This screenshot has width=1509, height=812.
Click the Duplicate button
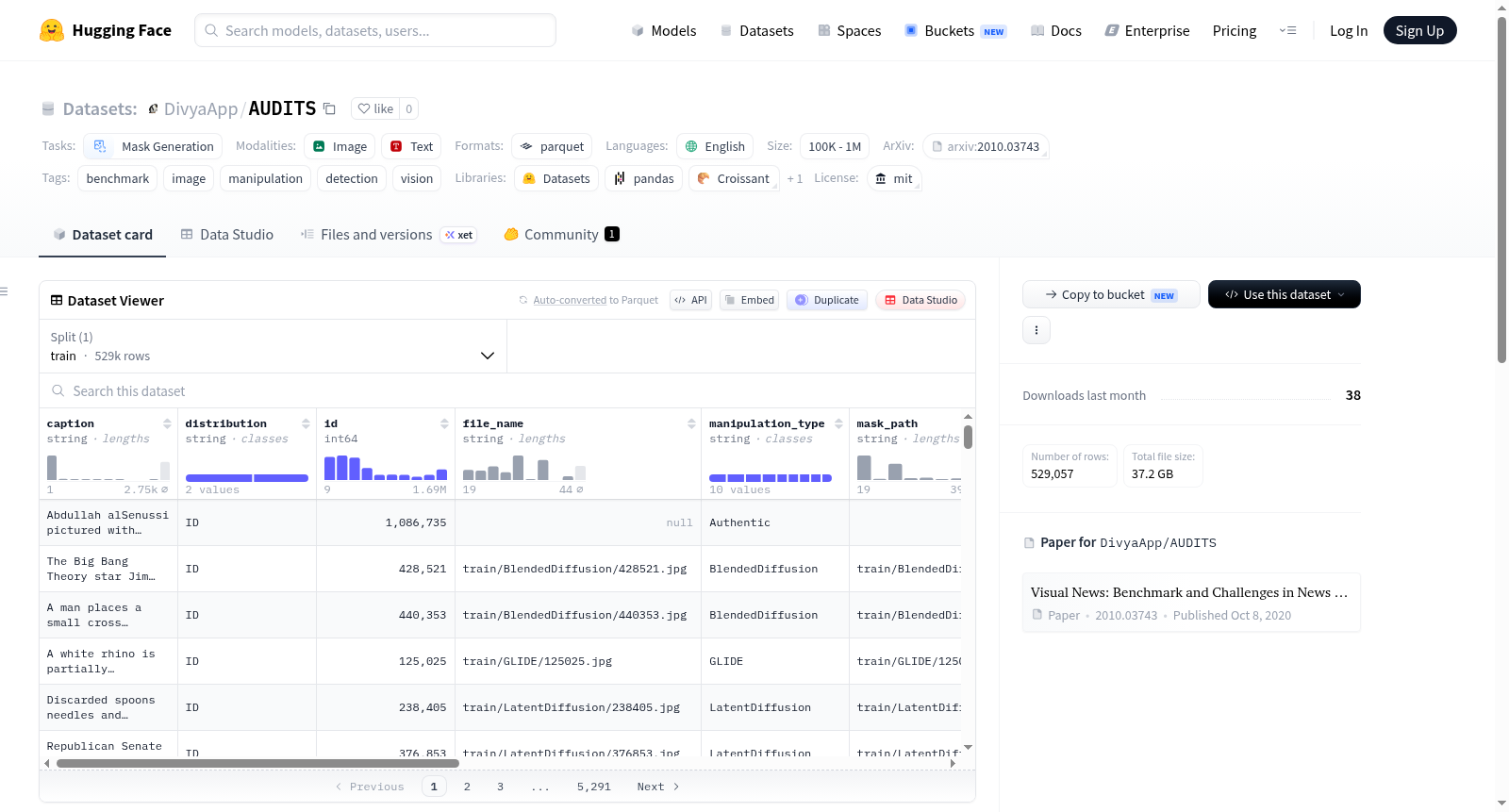(827, 300)
